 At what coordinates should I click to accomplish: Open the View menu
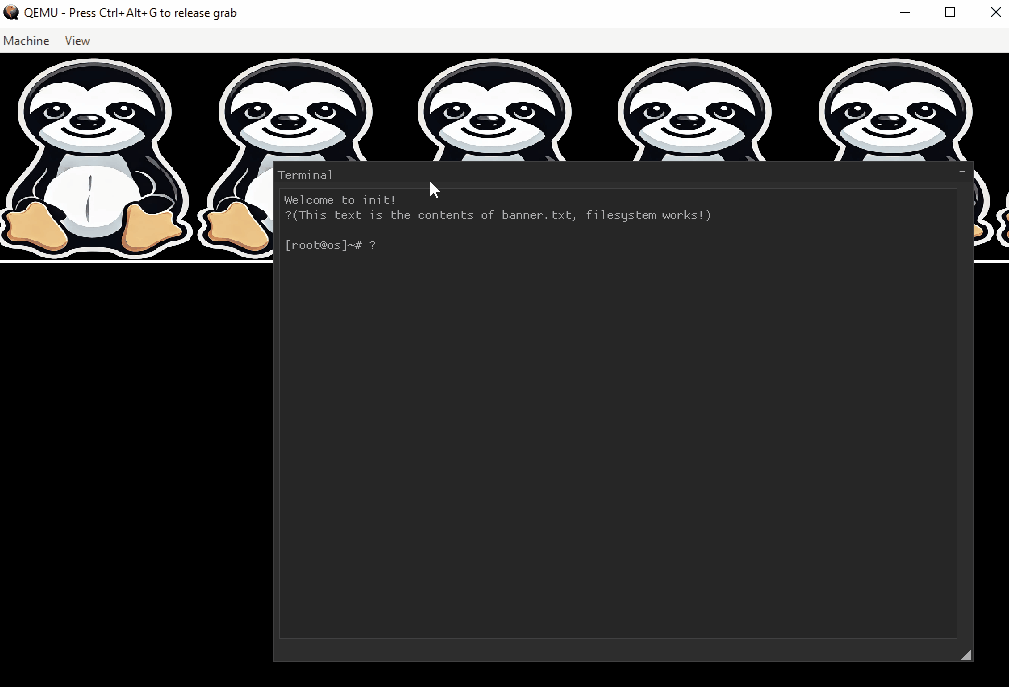point(77,41)
